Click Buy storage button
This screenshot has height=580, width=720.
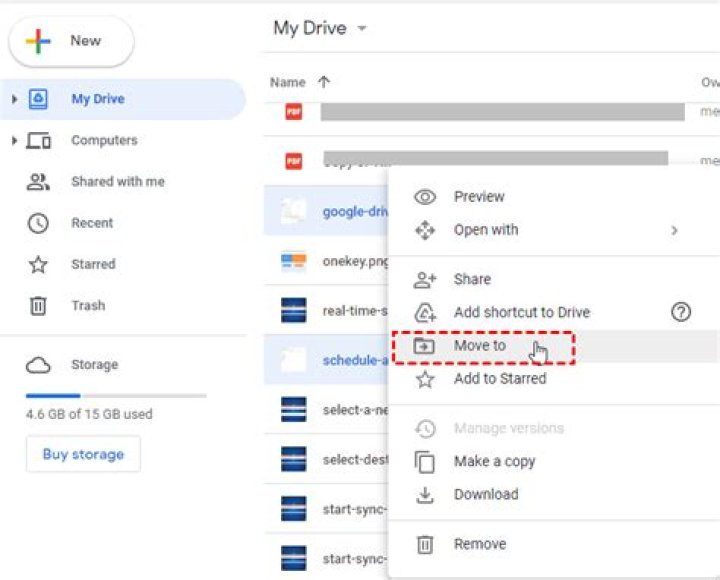pos(83,454)
